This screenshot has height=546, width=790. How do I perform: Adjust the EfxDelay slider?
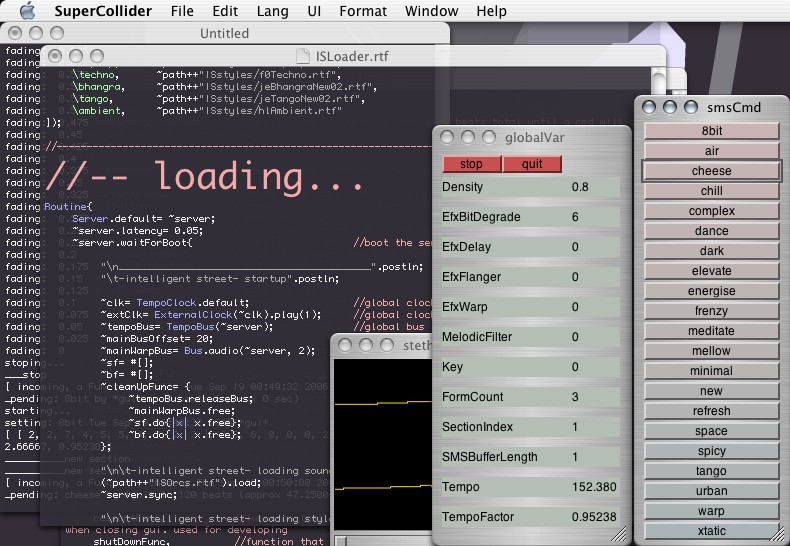point(531,247)
